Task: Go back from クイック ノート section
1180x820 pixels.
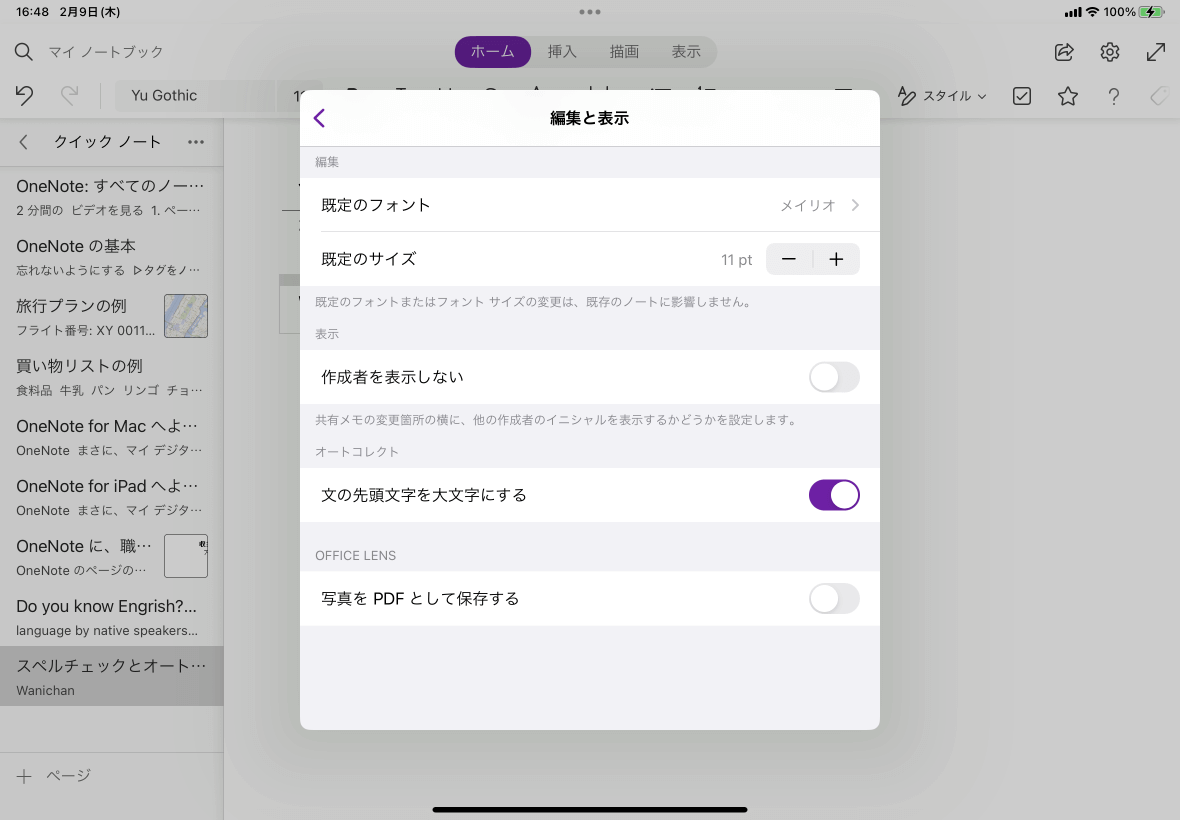Action: click(x=24, y=142)
